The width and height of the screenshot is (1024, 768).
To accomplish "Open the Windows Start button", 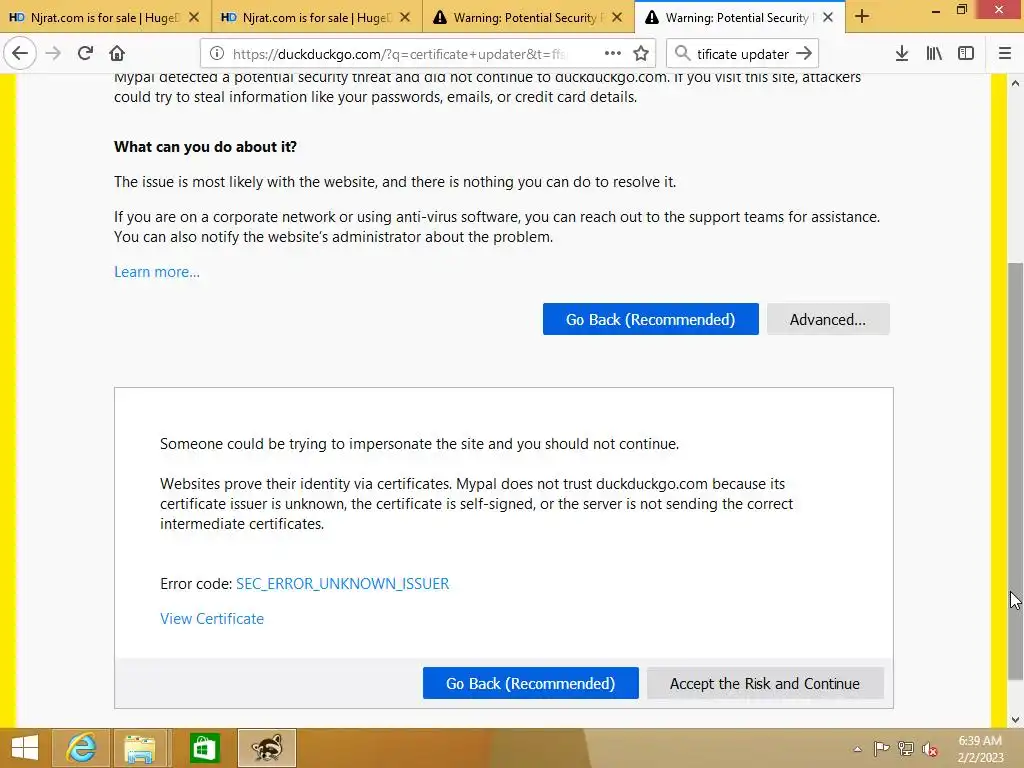I will pyautogui.click(x=25, y=748).
